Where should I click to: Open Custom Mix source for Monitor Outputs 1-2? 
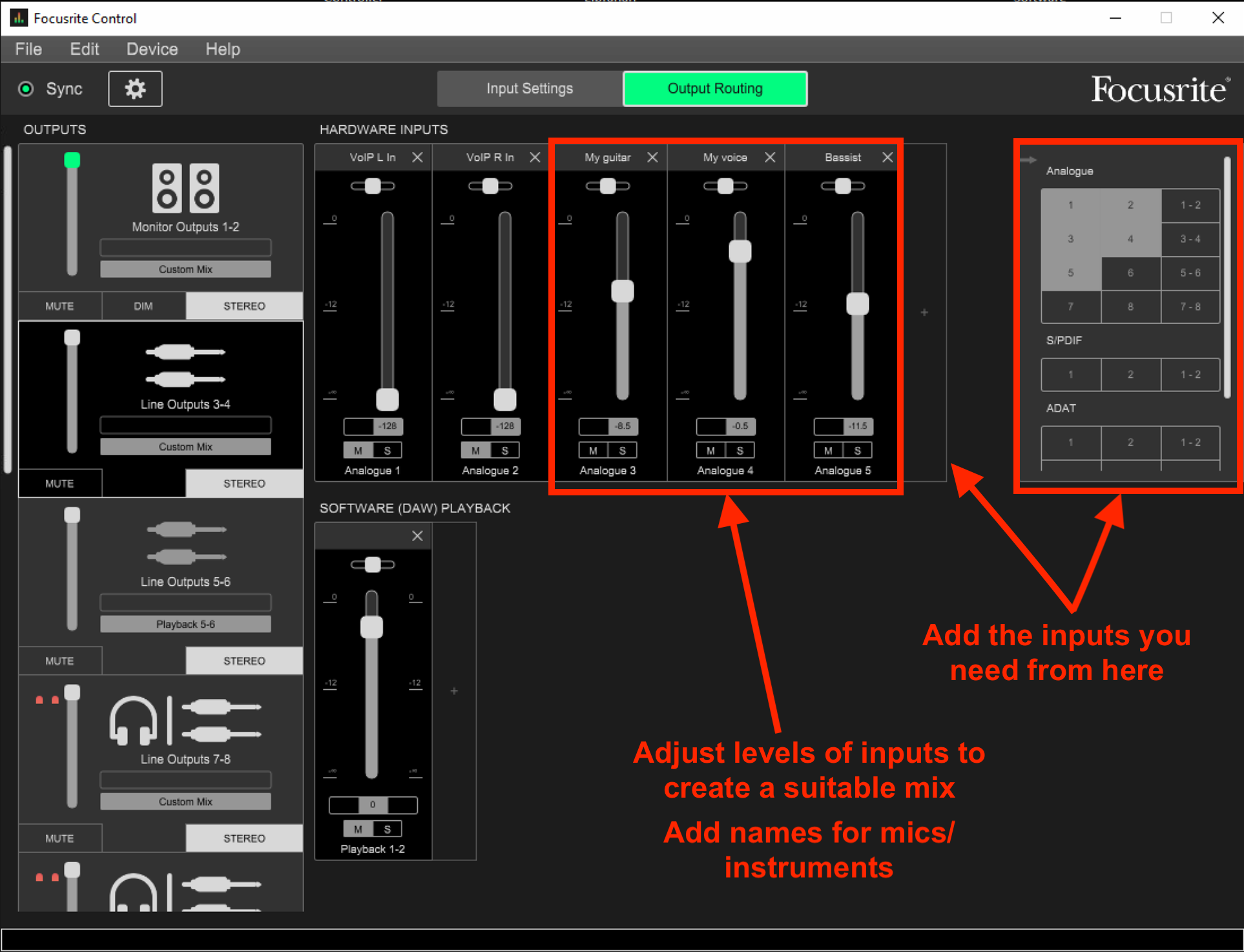[185, 269]
